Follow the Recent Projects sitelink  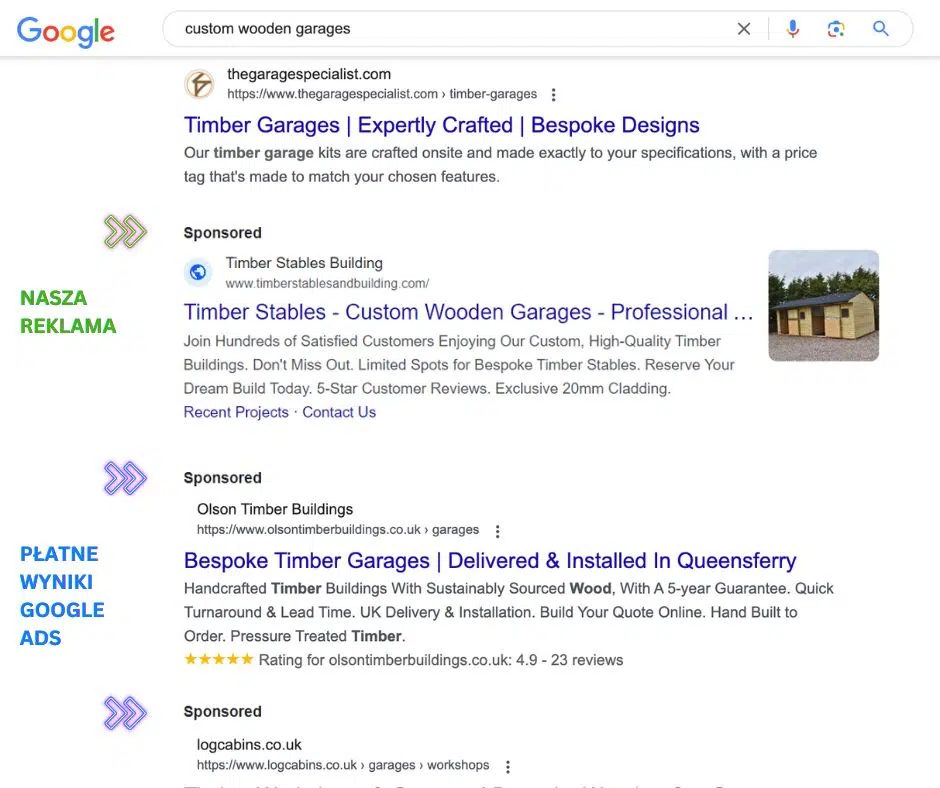(x=236, y=412)
